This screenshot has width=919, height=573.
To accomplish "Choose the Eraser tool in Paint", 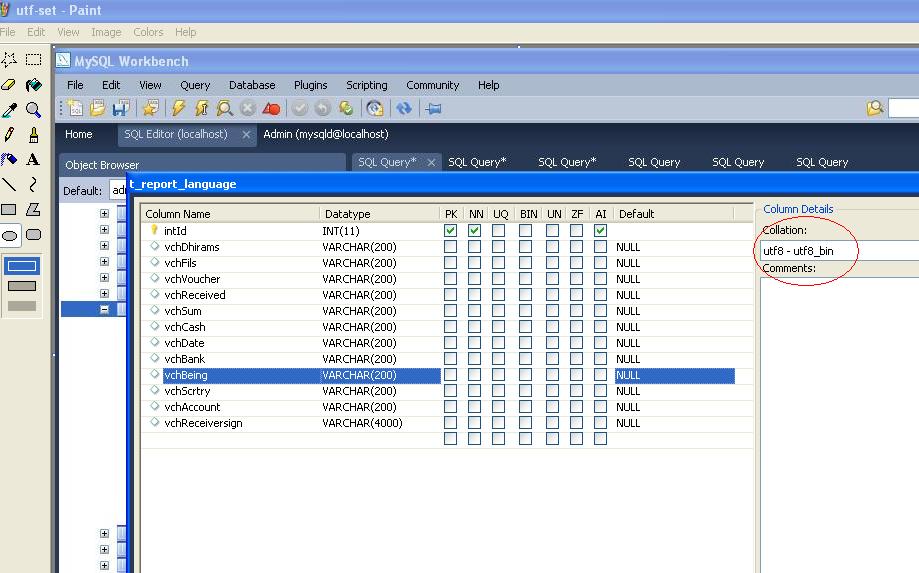I will [x=9, y=85].
